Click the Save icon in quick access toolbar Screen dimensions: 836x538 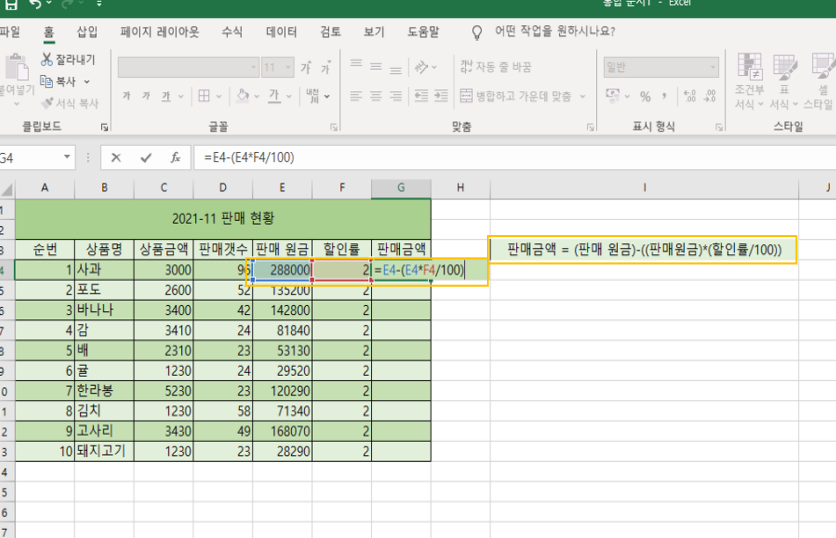click(x=11, y=4)
